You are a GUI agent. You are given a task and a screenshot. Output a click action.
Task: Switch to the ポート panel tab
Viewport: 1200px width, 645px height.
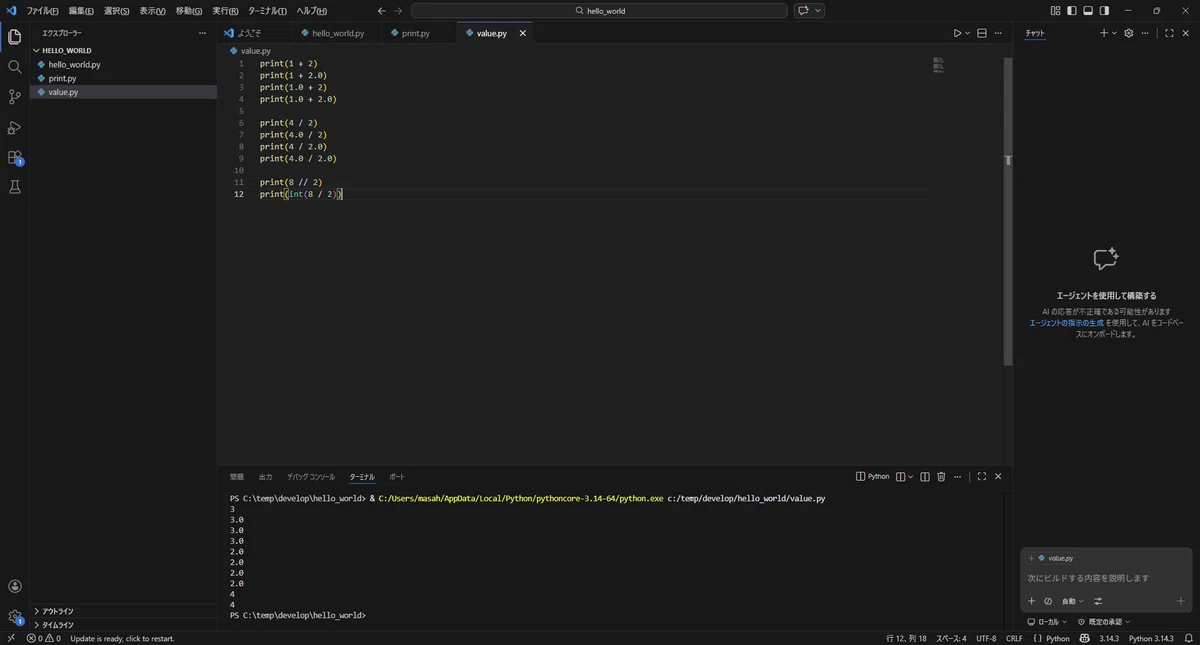397,477
